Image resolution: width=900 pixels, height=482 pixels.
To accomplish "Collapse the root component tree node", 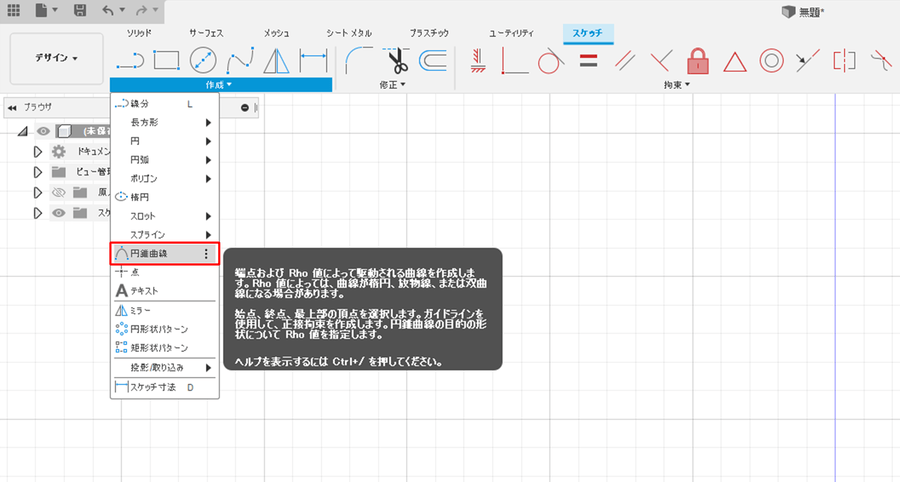I will point(22,131).
